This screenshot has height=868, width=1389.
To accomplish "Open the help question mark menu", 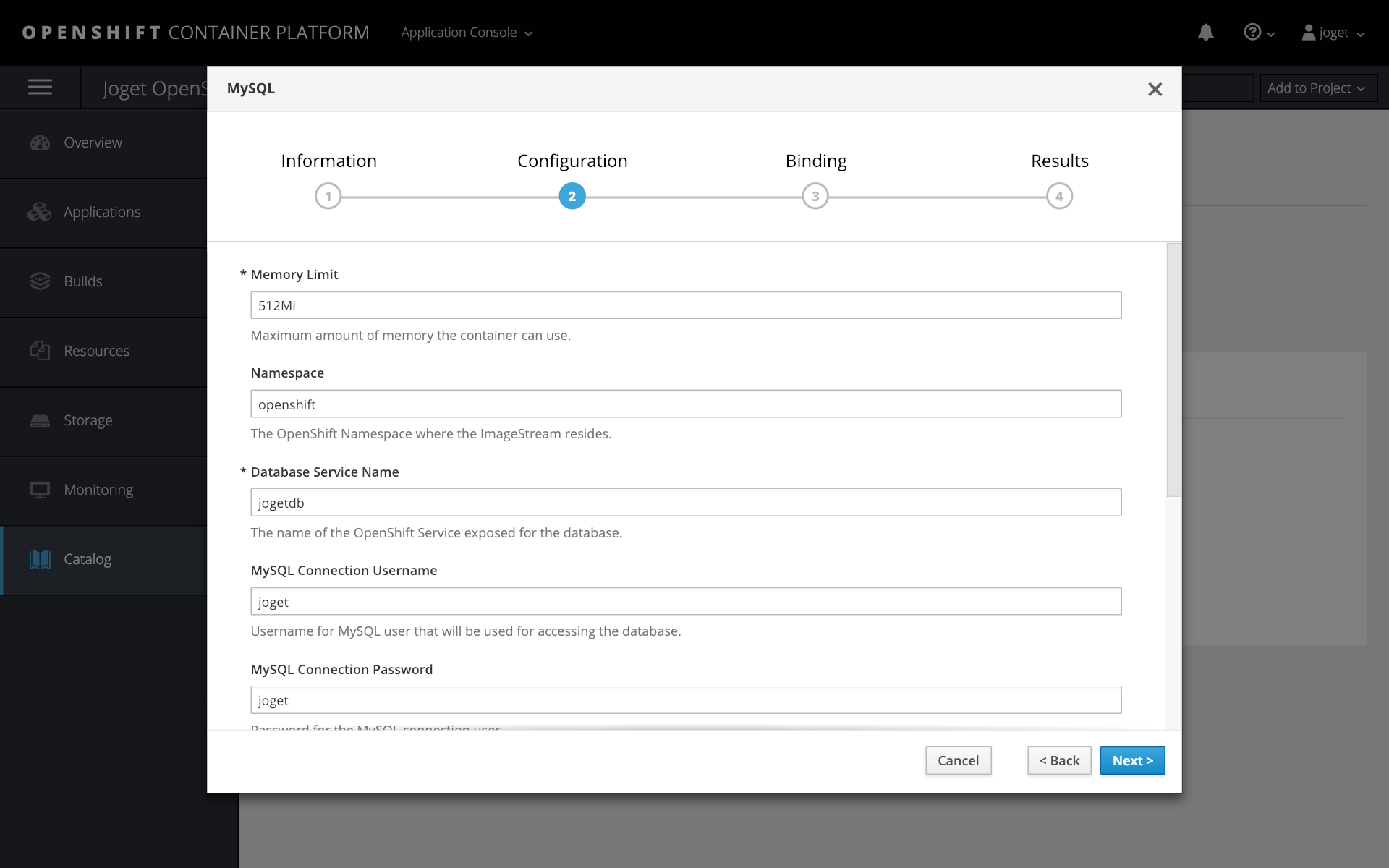I will pyautogui.click(x=1257, y=33).
